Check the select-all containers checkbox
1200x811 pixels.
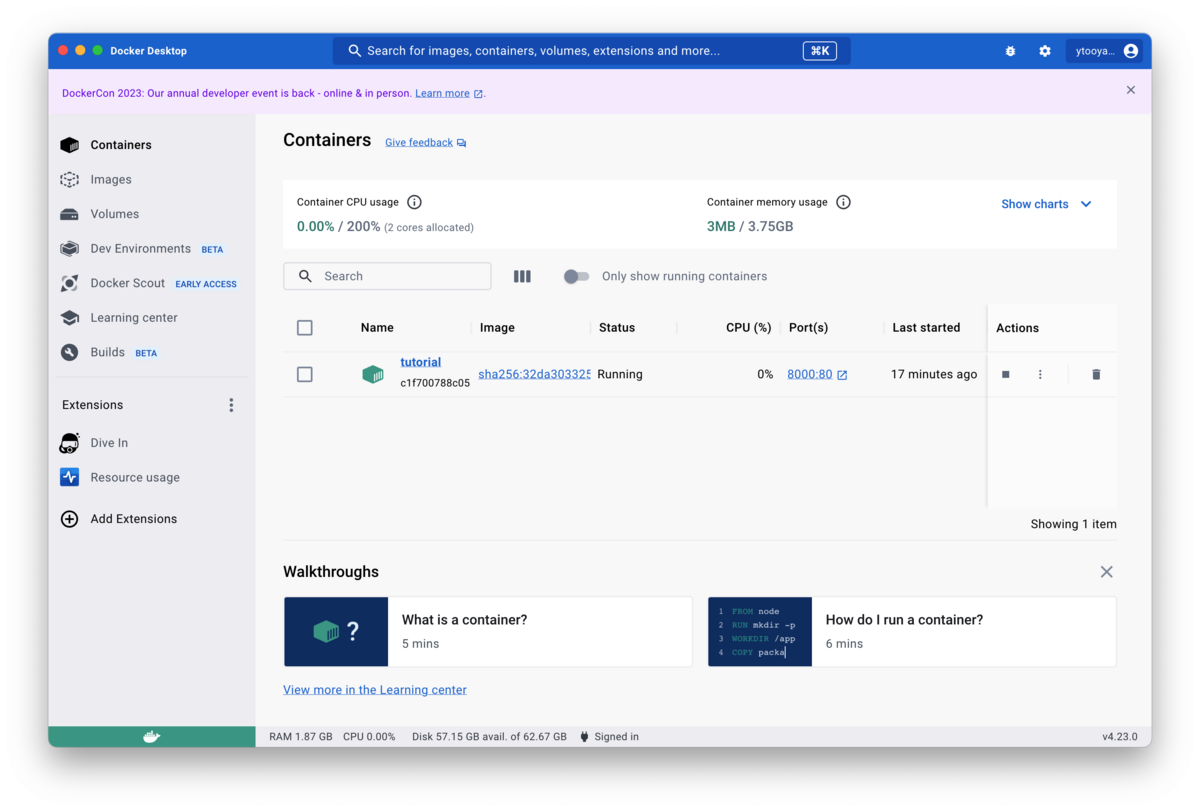click(305, 328)
